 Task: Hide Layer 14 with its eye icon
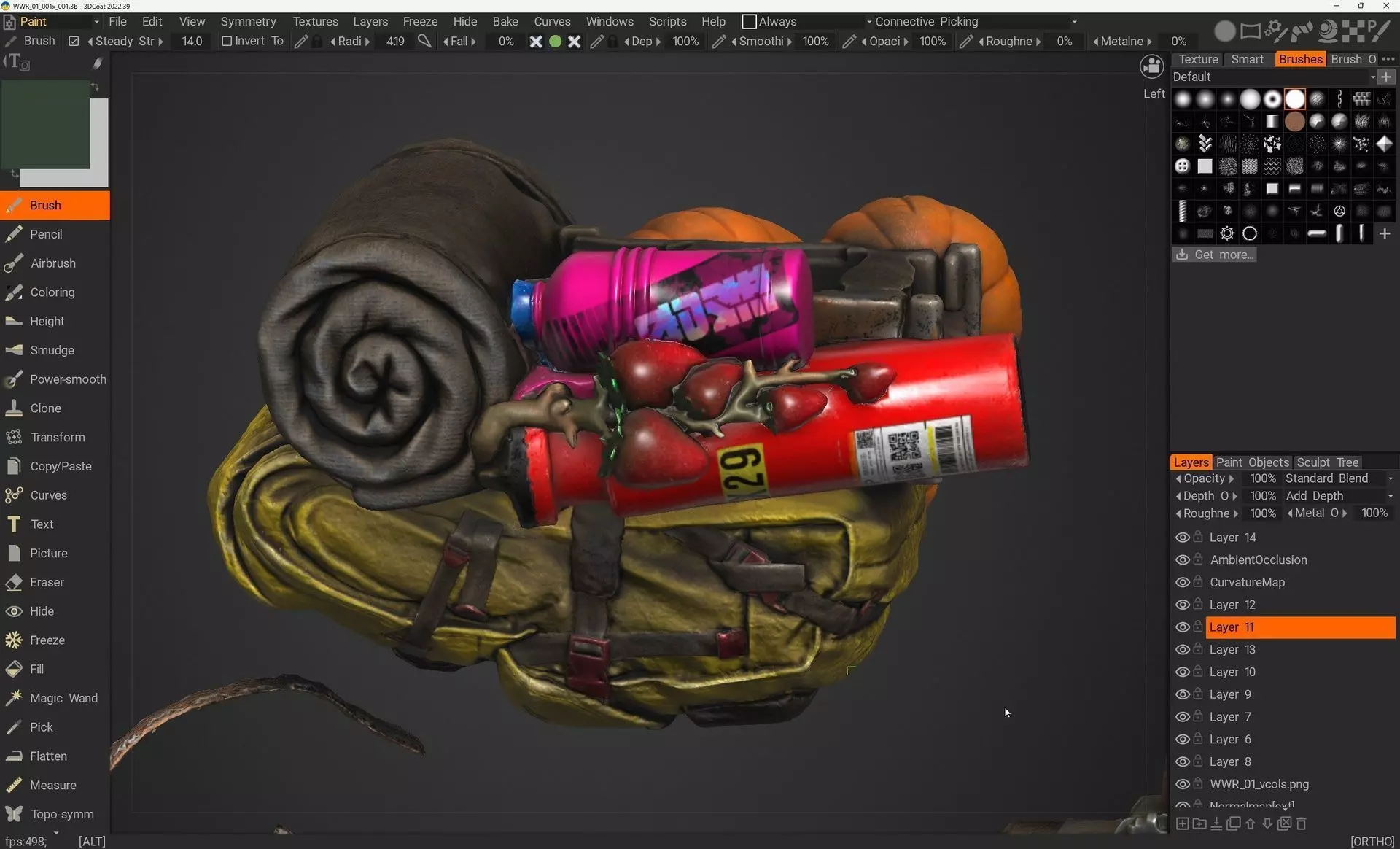1182,538
